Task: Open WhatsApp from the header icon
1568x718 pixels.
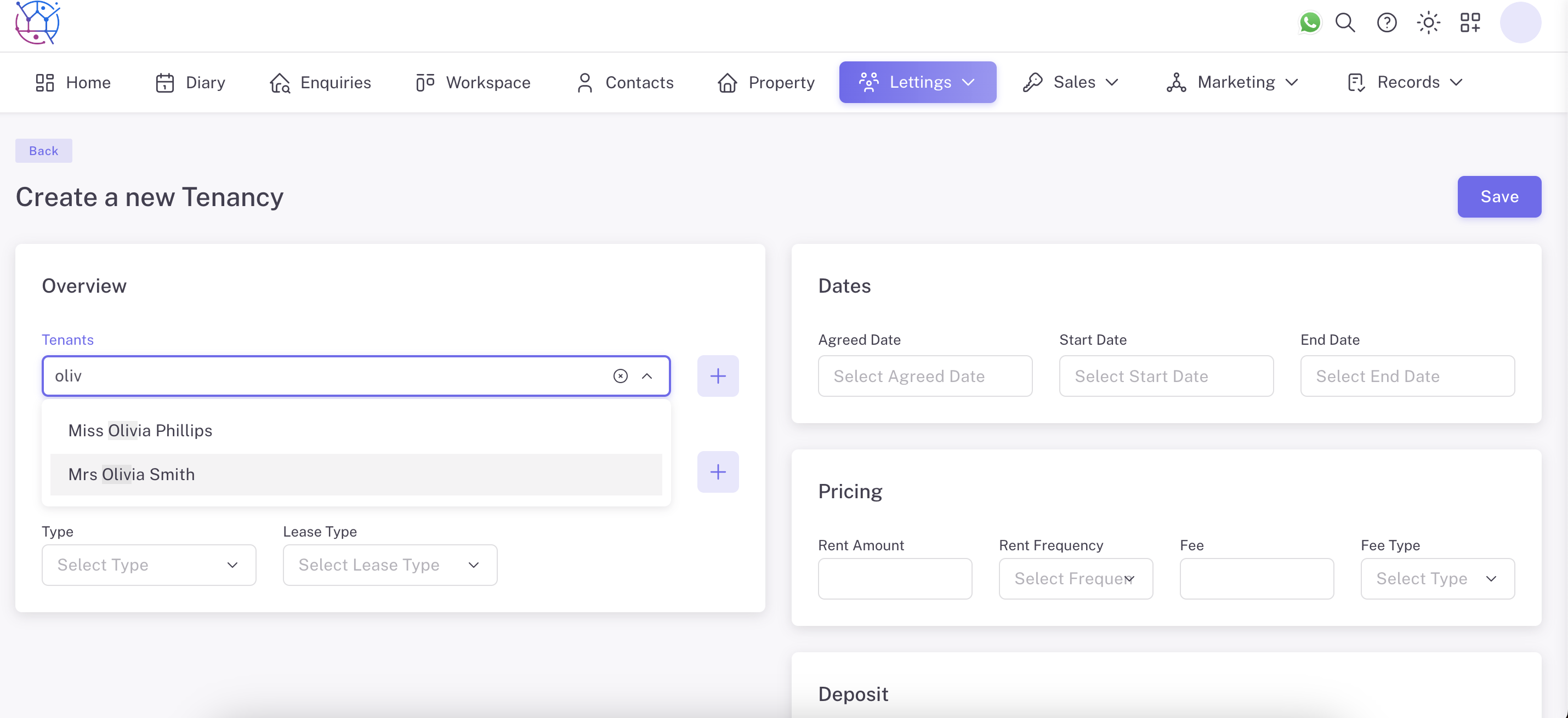Action: click(x=1309, y=22)
